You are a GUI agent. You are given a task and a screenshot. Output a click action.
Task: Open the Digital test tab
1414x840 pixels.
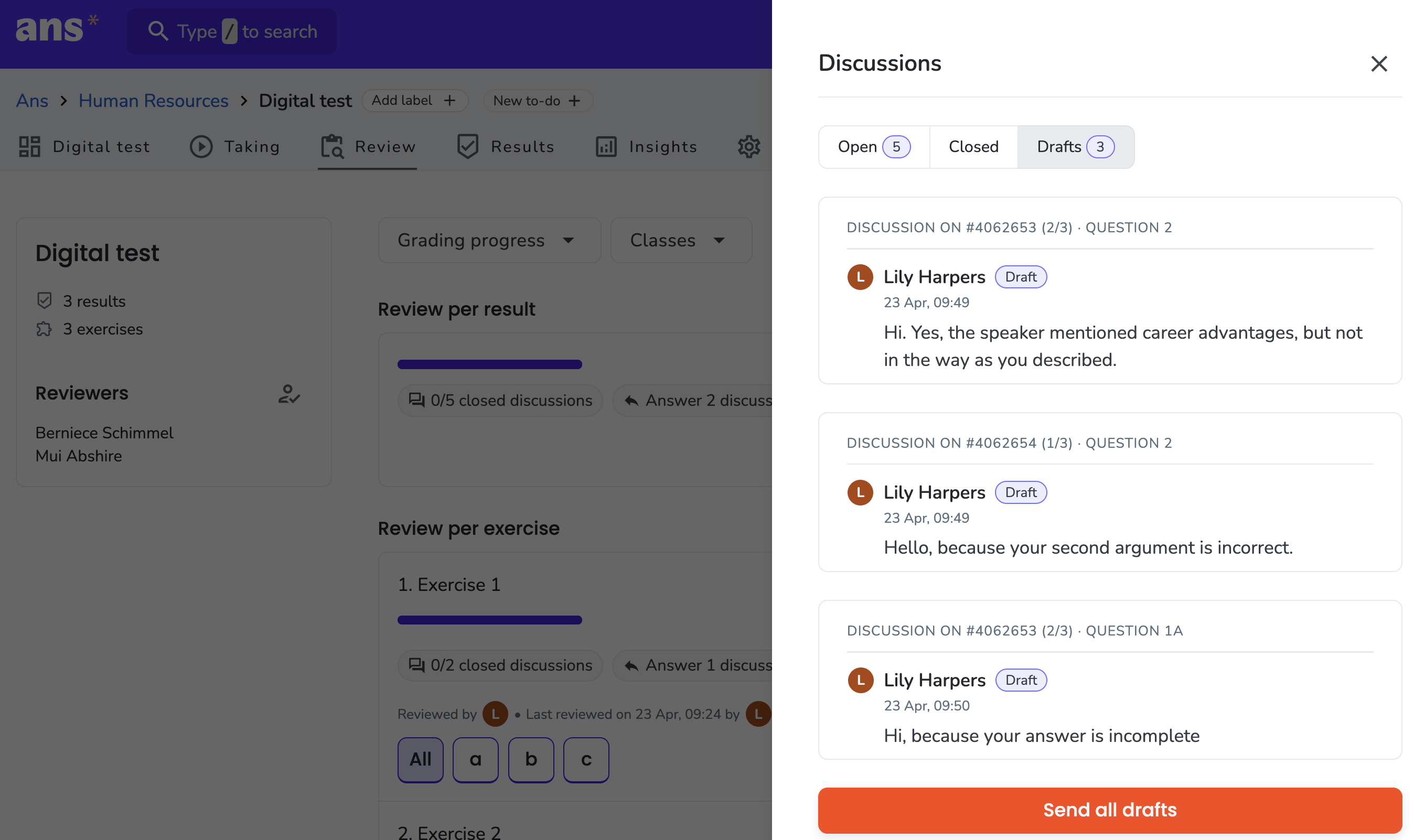[84, 147]
